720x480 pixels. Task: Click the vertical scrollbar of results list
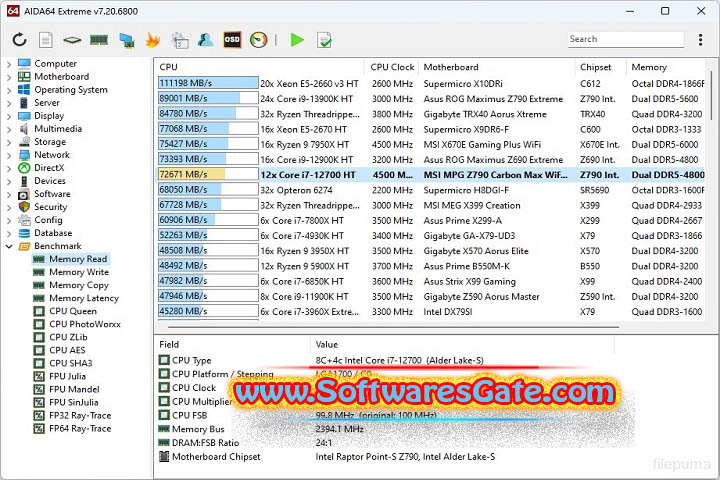(x=711, y=94)
